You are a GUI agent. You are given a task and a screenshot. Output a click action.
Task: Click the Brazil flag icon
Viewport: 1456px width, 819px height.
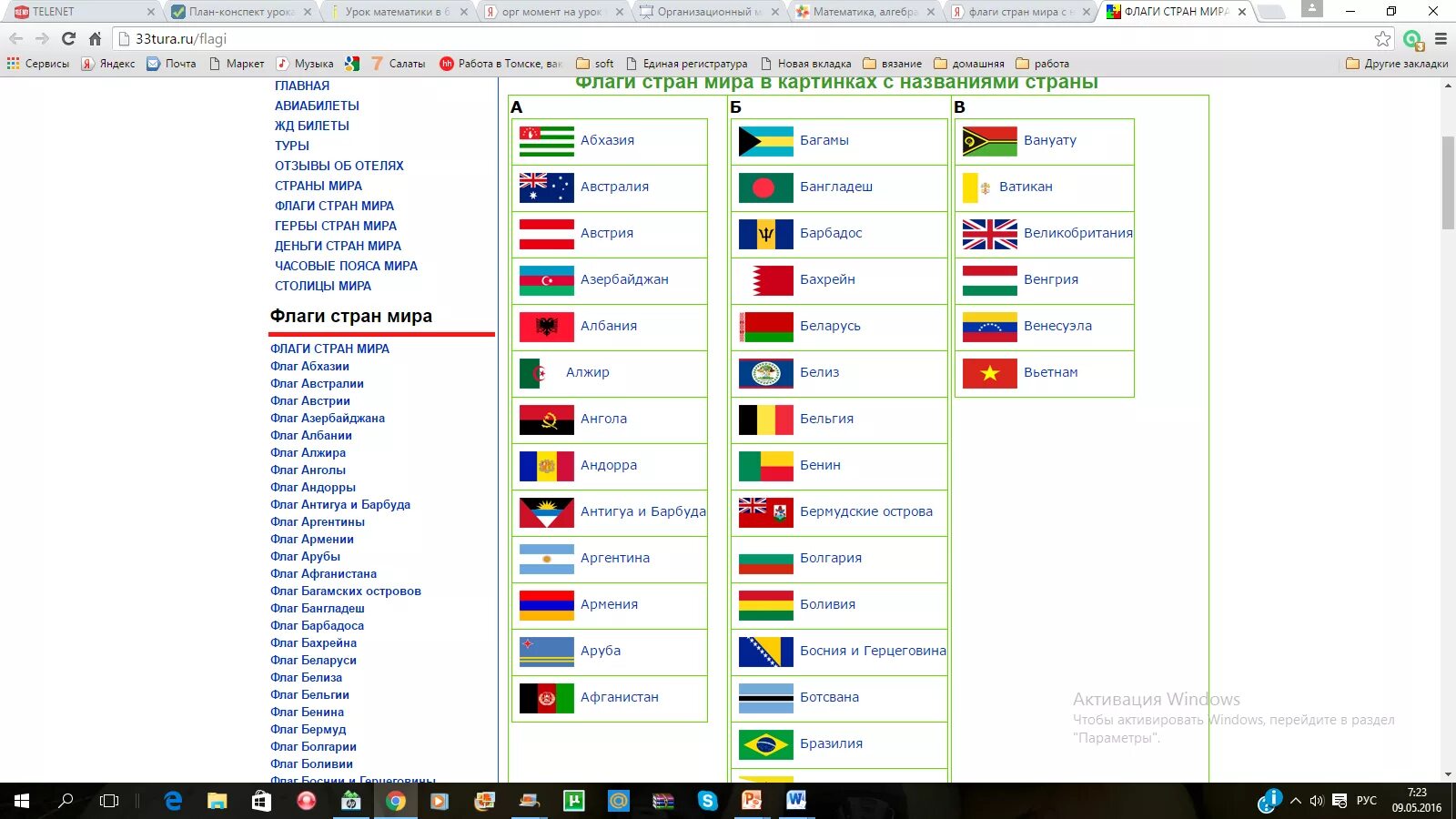(x=765, y=744)
